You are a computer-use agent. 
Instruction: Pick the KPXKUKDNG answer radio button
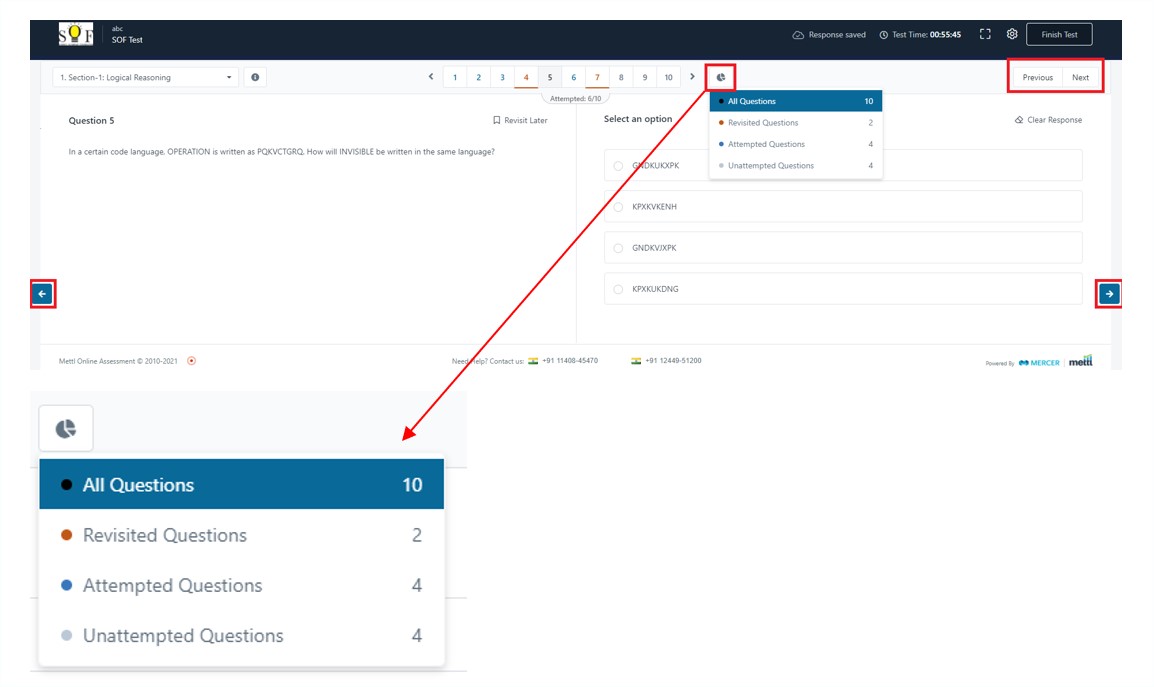coord(618,289)
